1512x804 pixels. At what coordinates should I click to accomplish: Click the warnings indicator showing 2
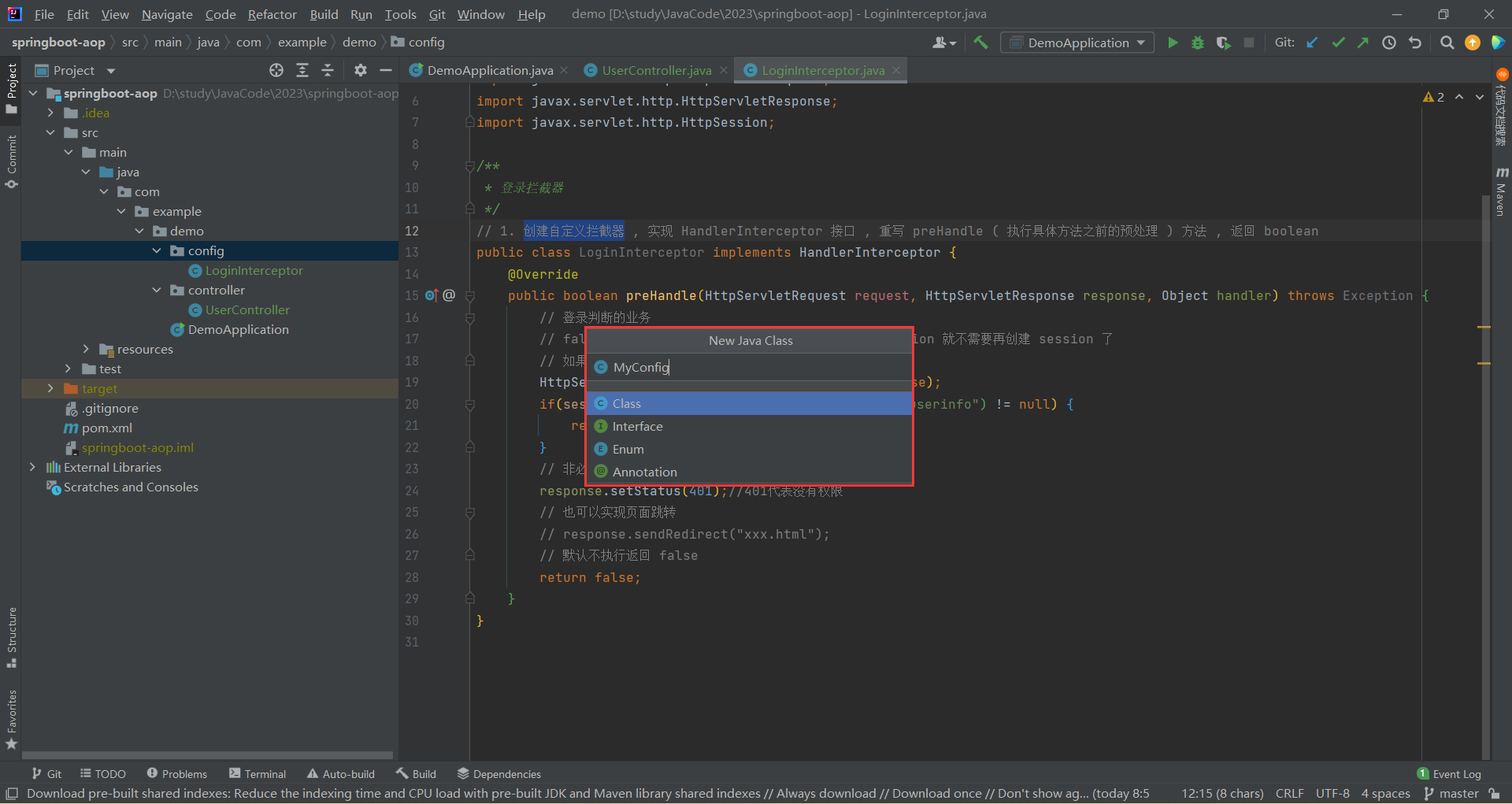click(1434, 97)
